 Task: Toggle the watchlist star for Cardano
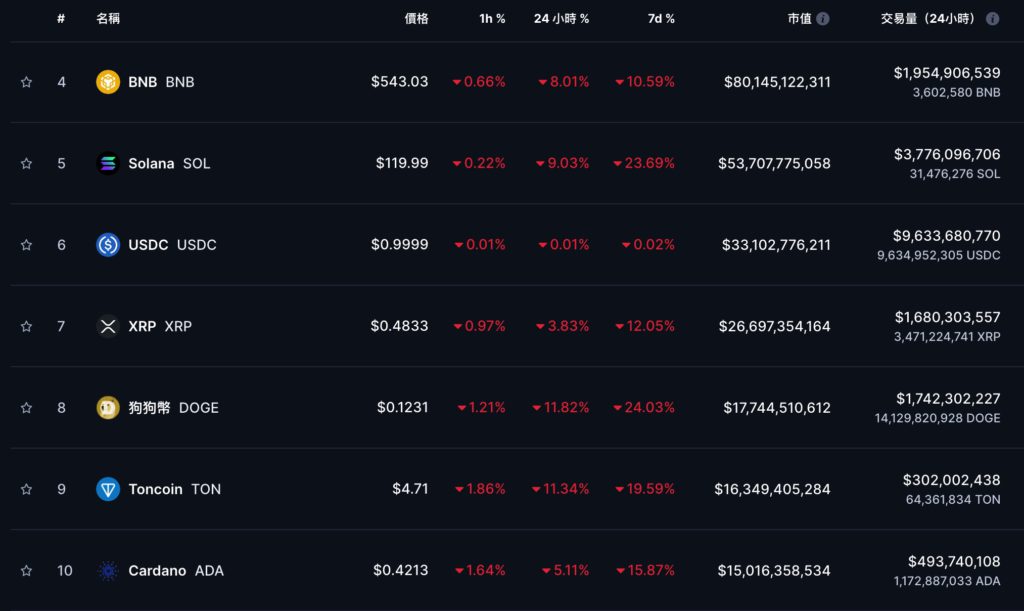pyautogui.click(x=26, y=571)
